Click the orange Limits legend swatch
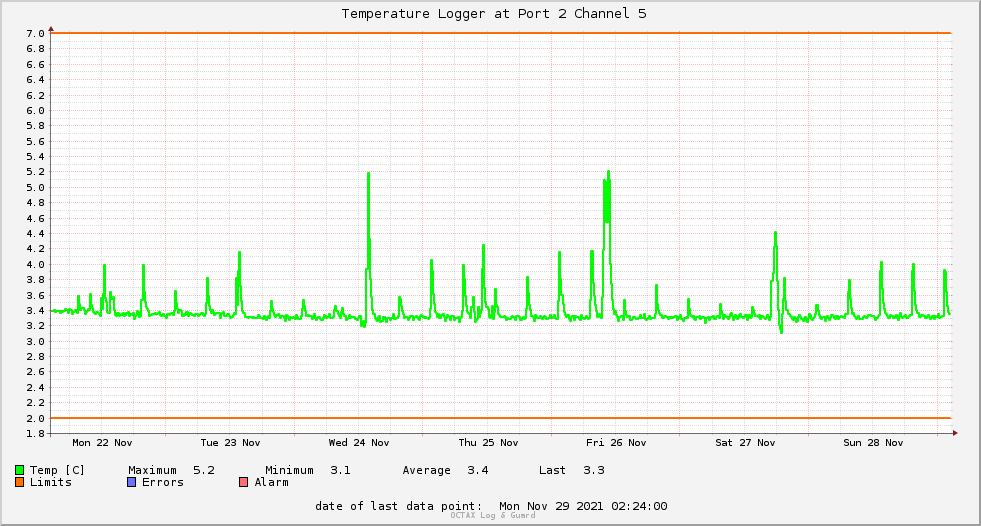The width and height of the screenshot is (981, 526). pos(19,482)
